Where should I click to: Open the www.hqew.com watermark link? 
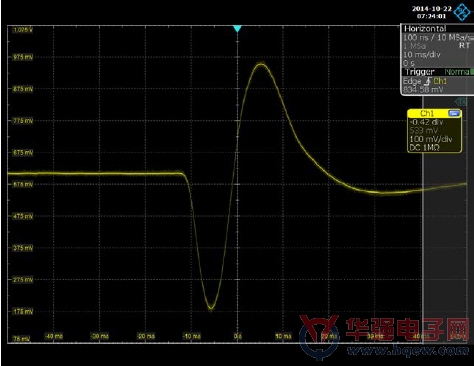point(407,350)
